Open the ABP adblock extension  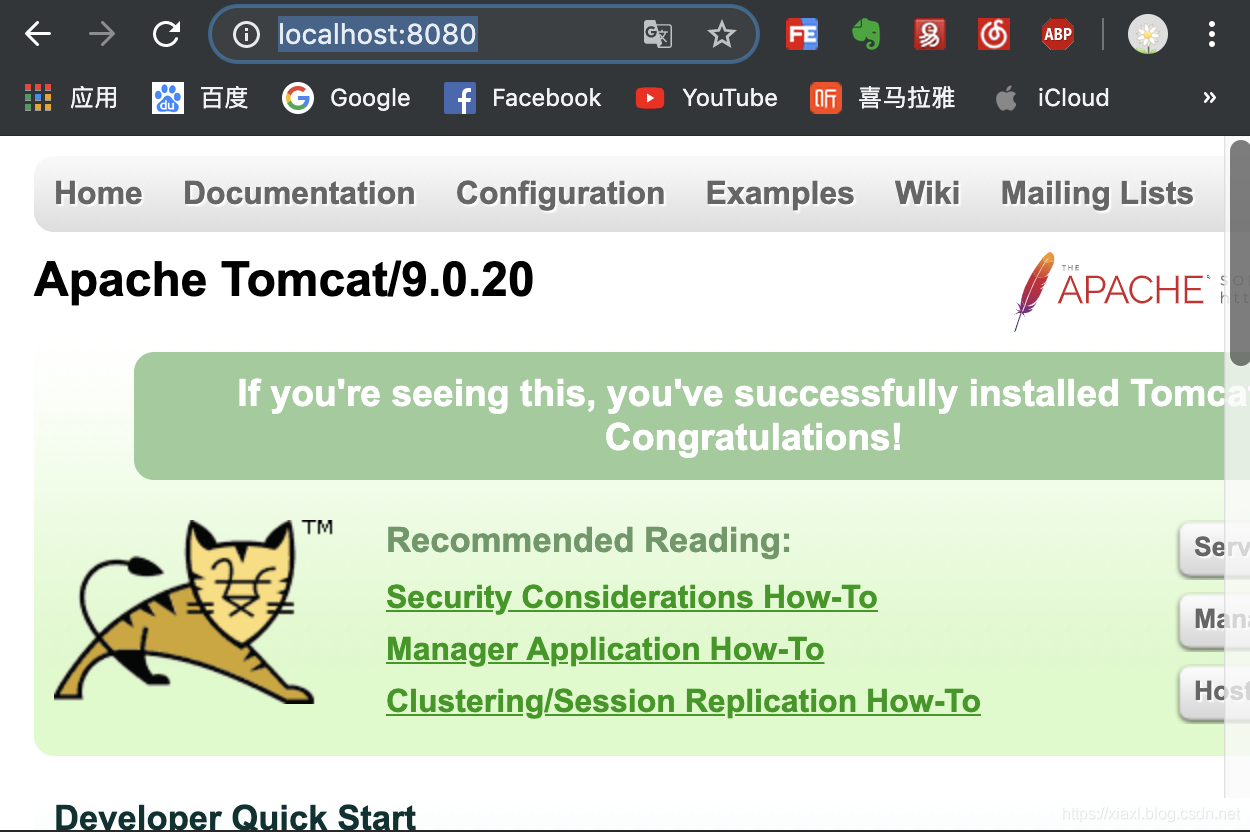[x=1057, y=35]
